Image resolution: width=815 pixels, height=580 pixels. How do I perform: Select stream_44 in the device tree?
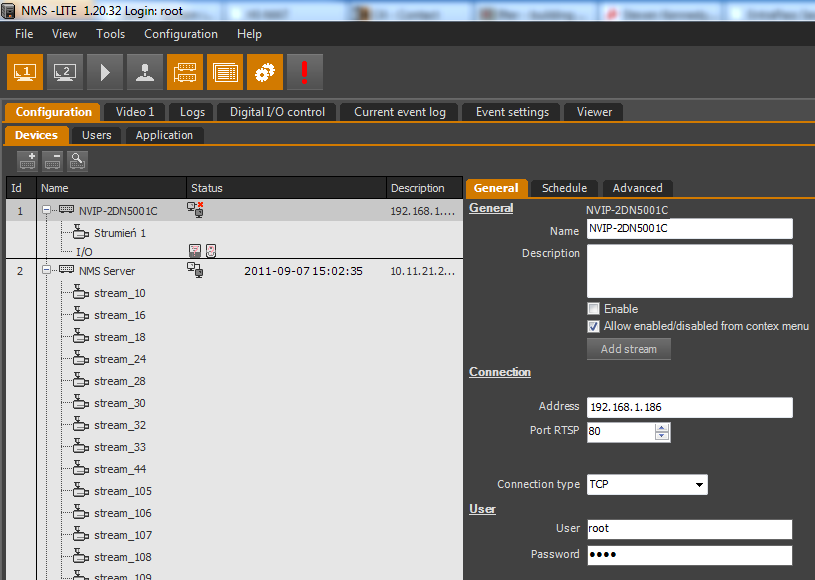pyautogui.click(x=120, y=469)
